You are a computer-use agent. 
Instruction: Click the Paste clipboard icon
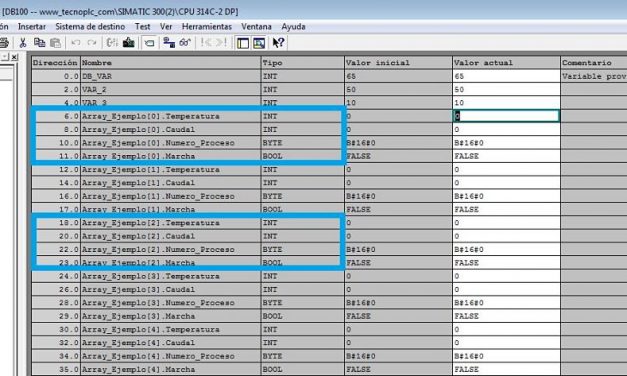(x=56, y=42)
